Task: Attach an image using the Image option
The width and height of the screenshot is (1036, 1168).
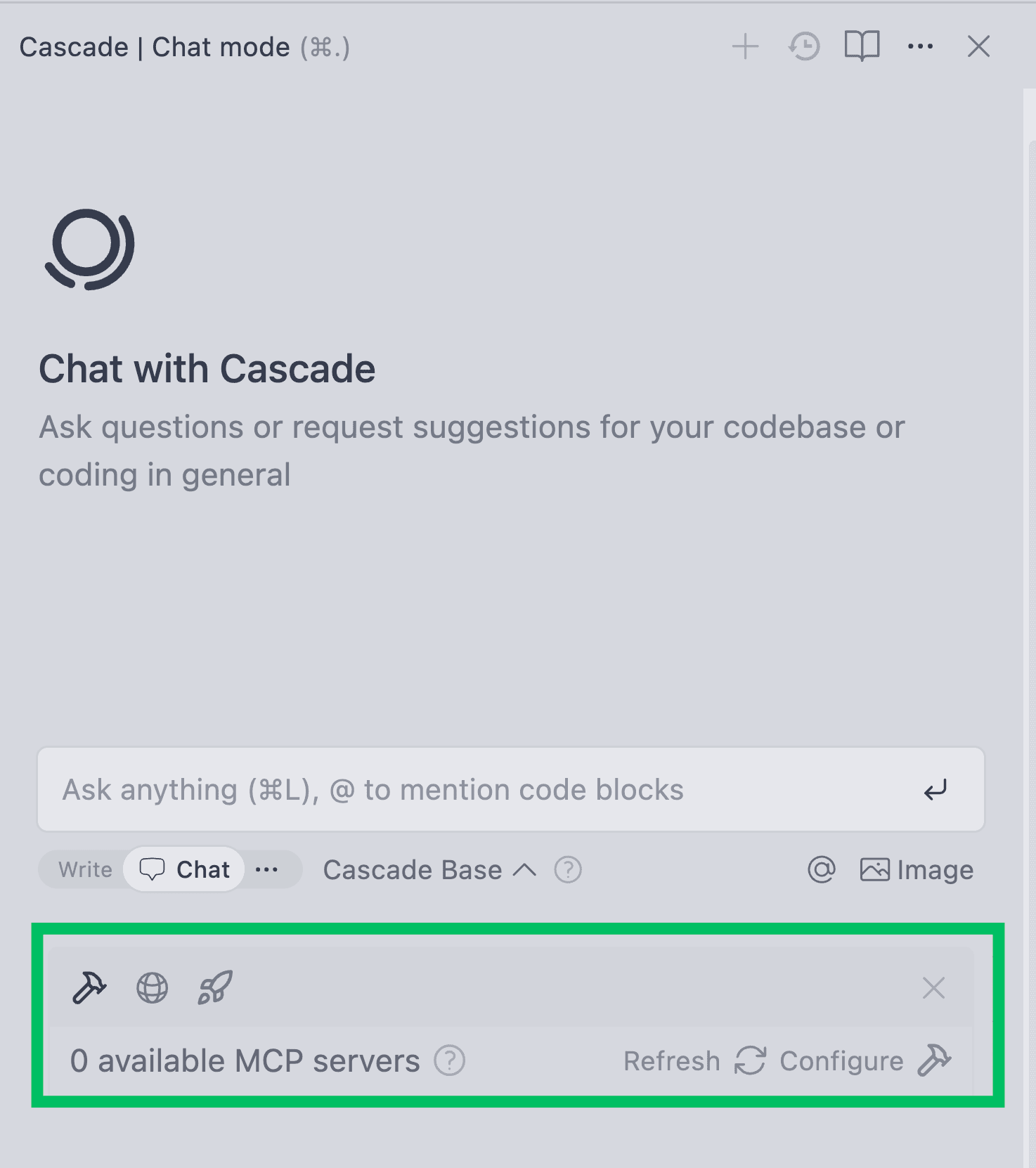Action: point(916,870)
